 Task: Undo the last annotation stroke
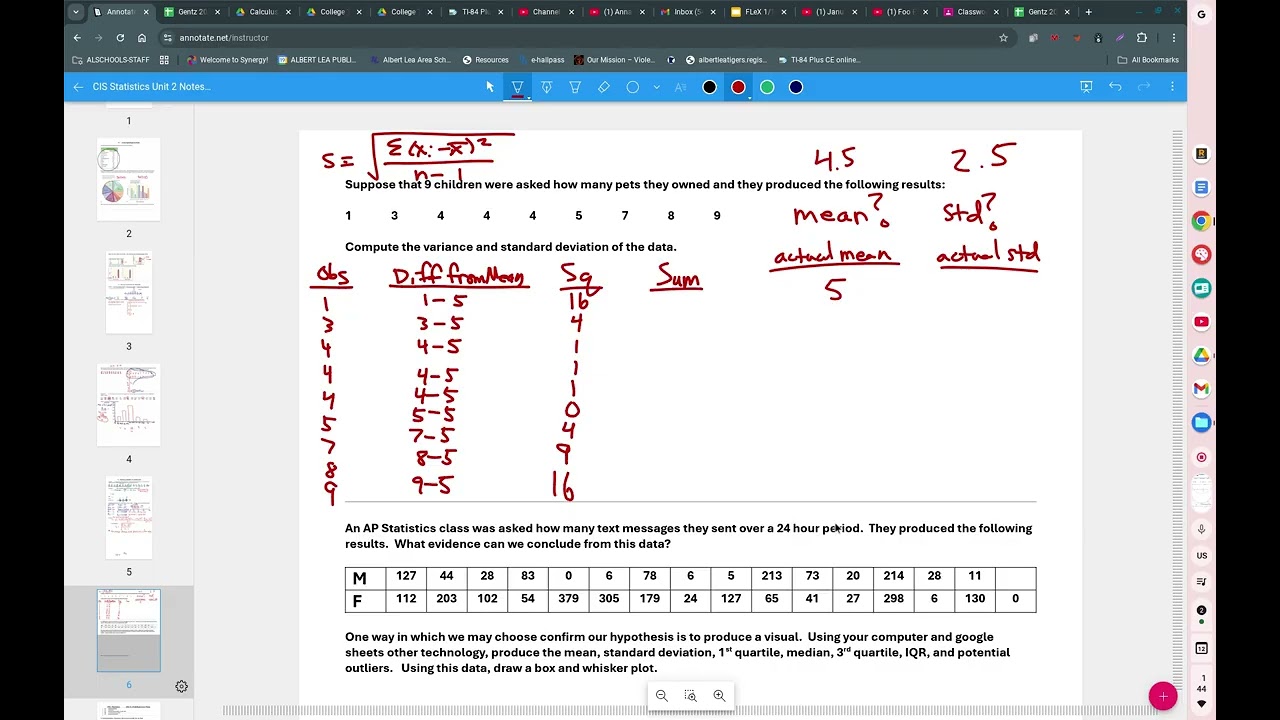(1115, 87)
